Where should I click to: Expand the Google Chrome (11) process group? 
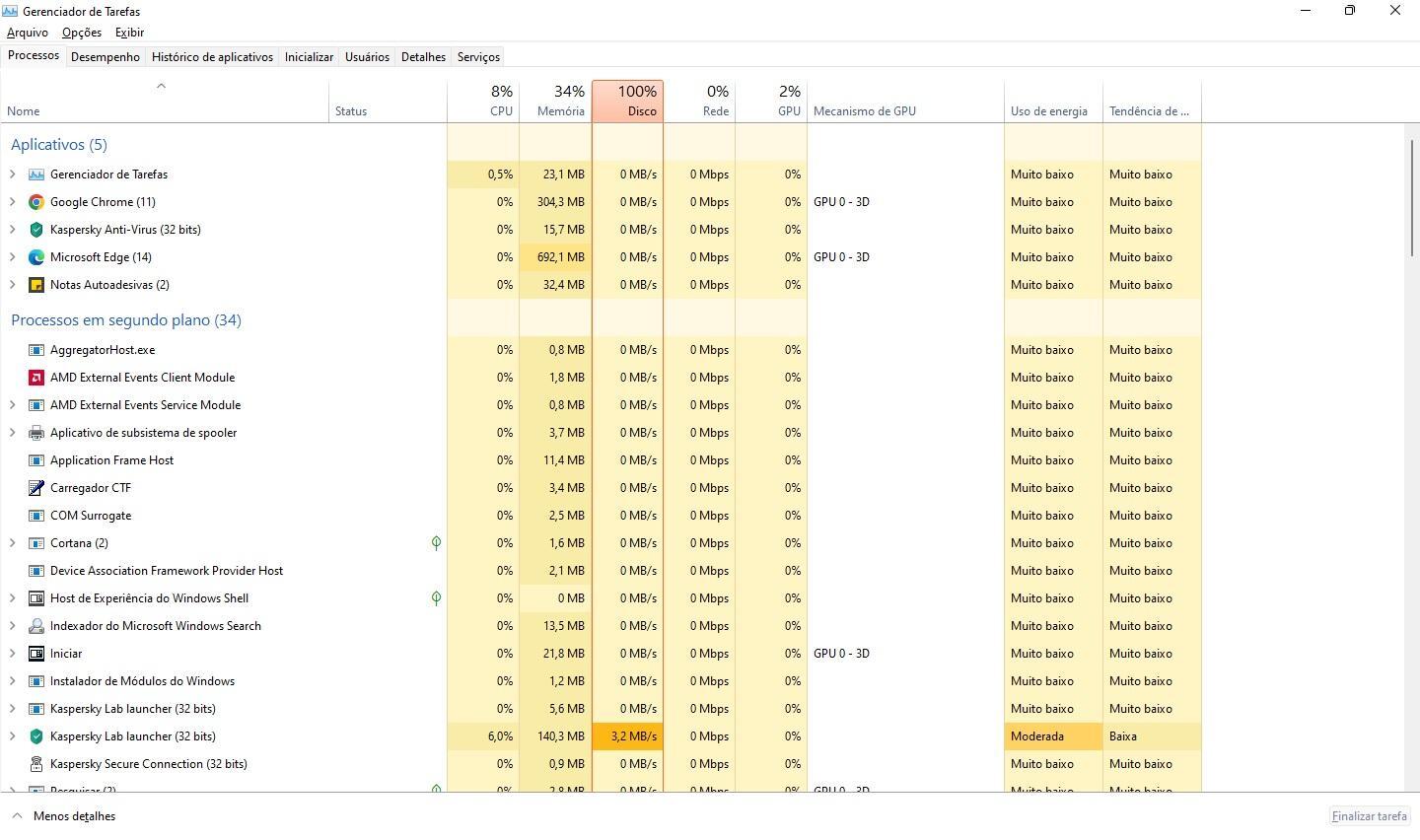12,202
